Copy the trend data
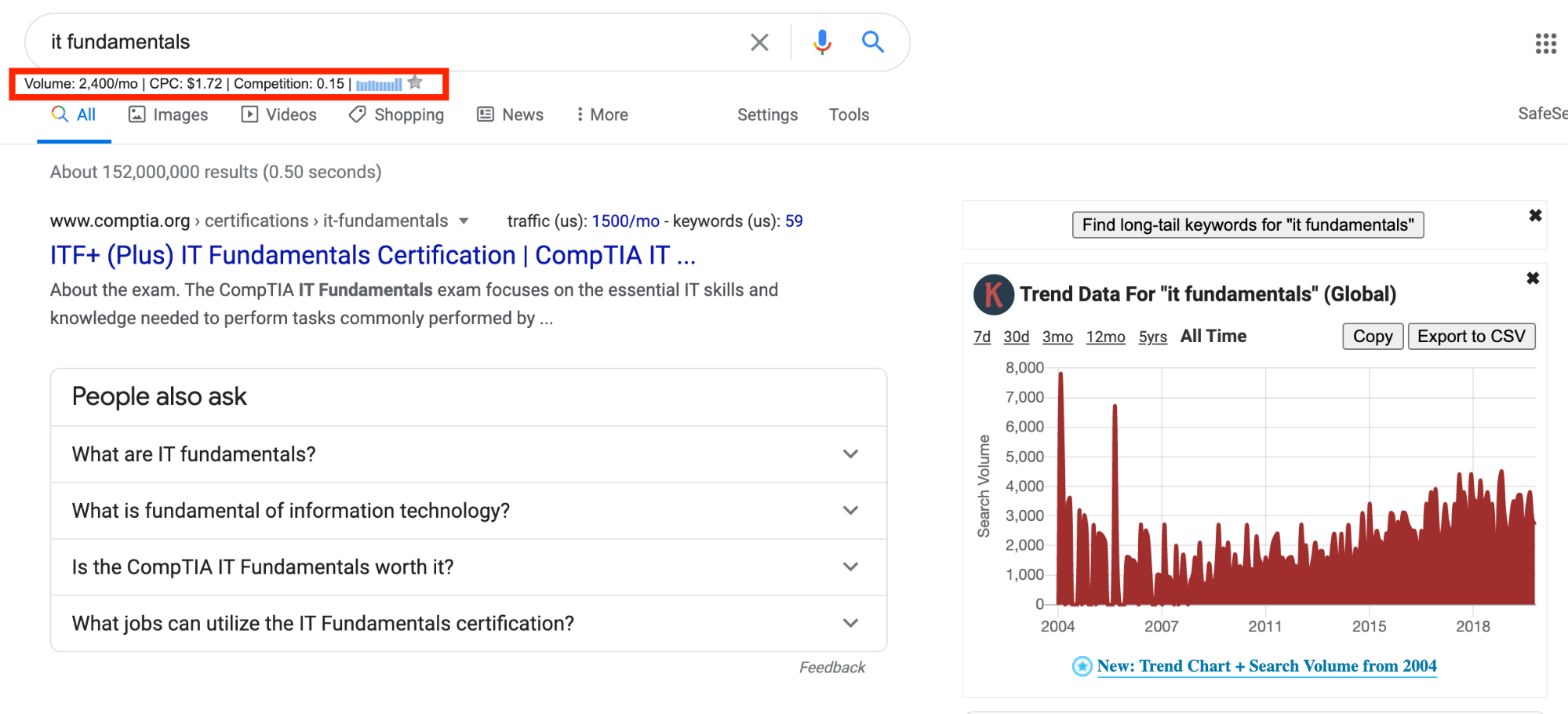The width and height of the screenshot is (1568, 714). (x=1373, y=337)
